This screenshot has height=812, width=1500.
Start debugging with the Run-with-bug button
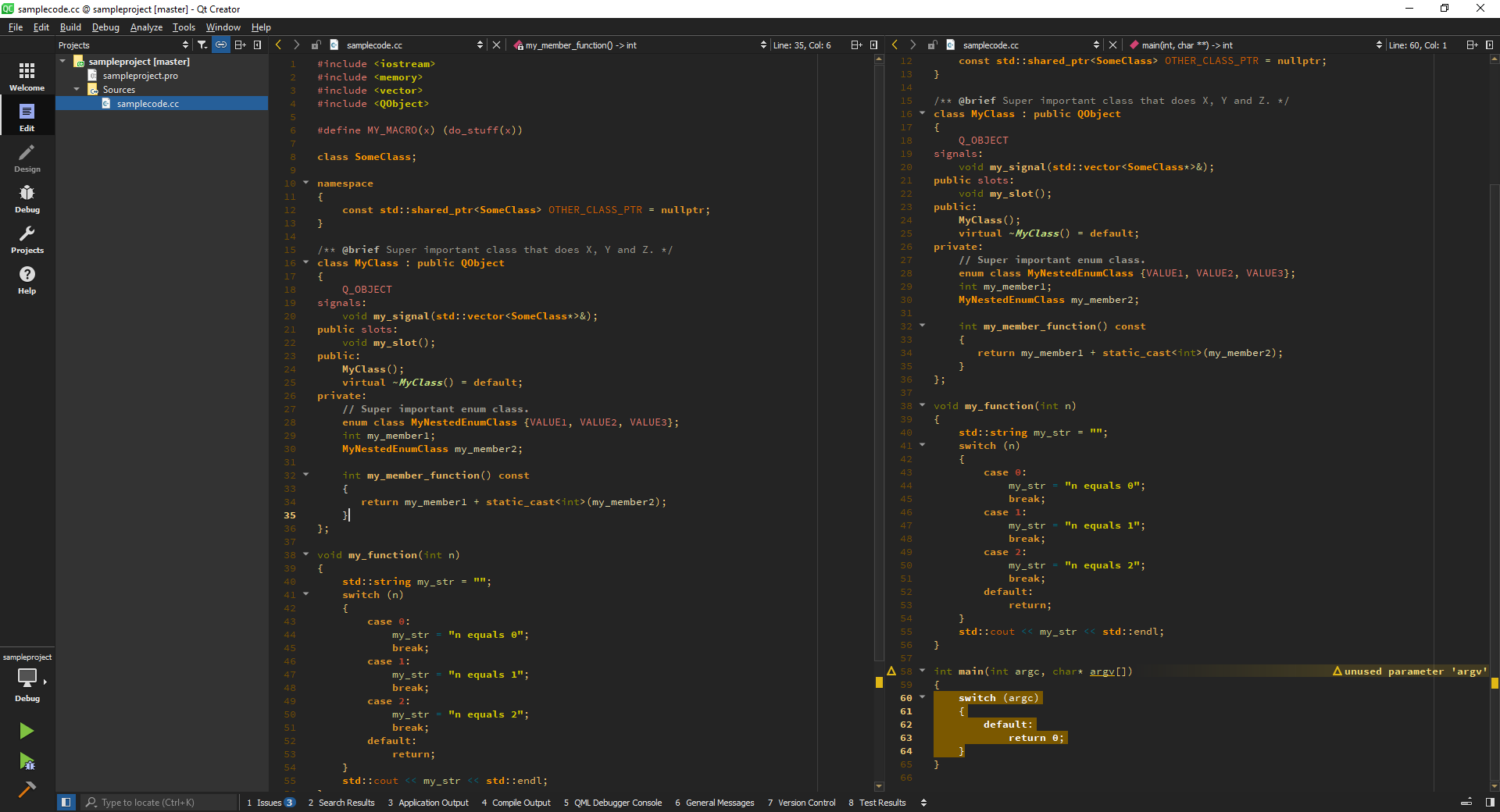(x=27, y=761)
